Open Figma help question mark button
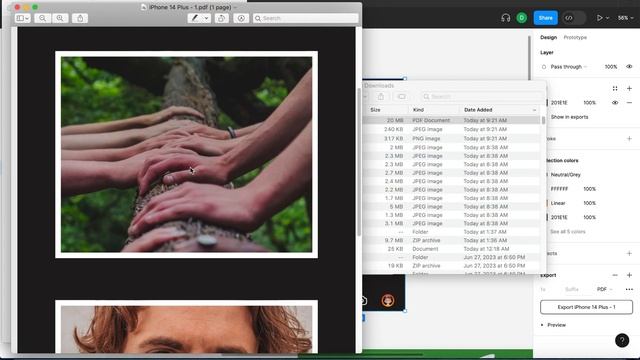Screen dimensions: 640x360 point(622,340)
